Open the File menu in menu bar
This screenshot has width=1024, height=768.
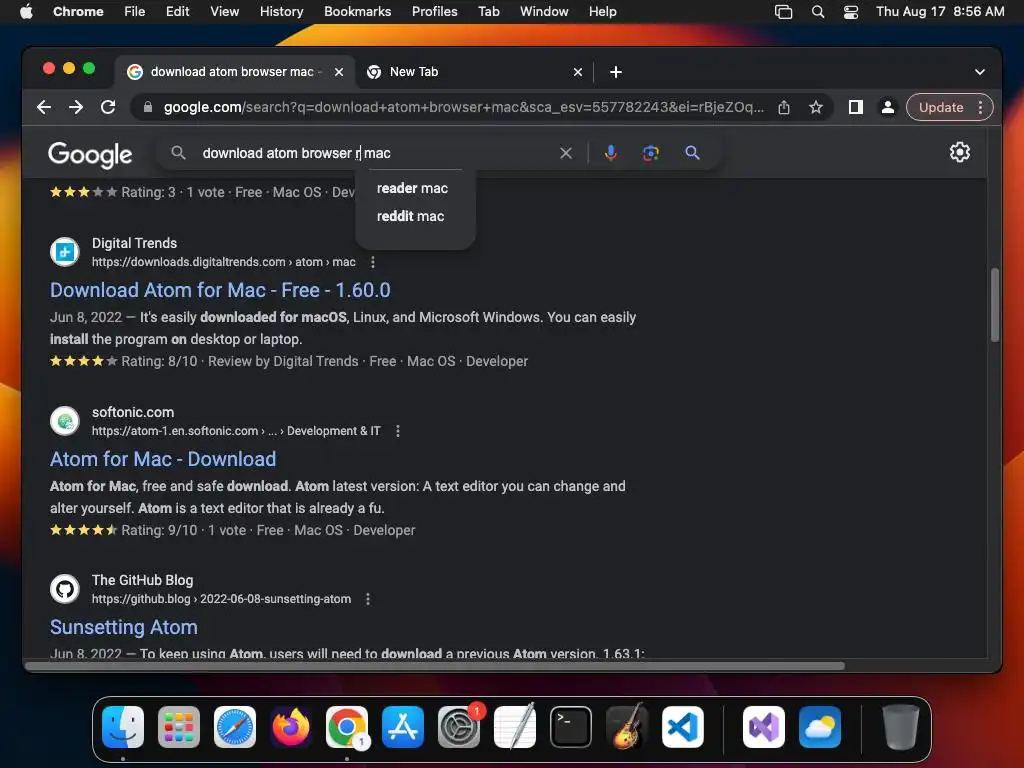pyautogui.click(x=135, y=12)
